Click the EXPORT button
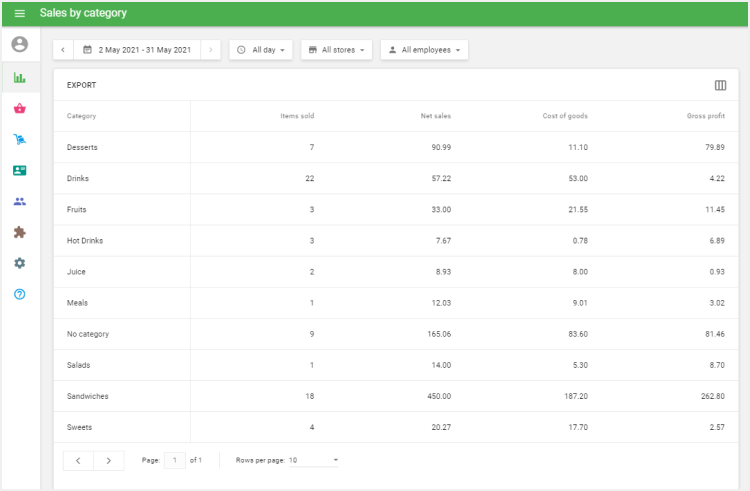Screen dimensions: 750x491 82,85
